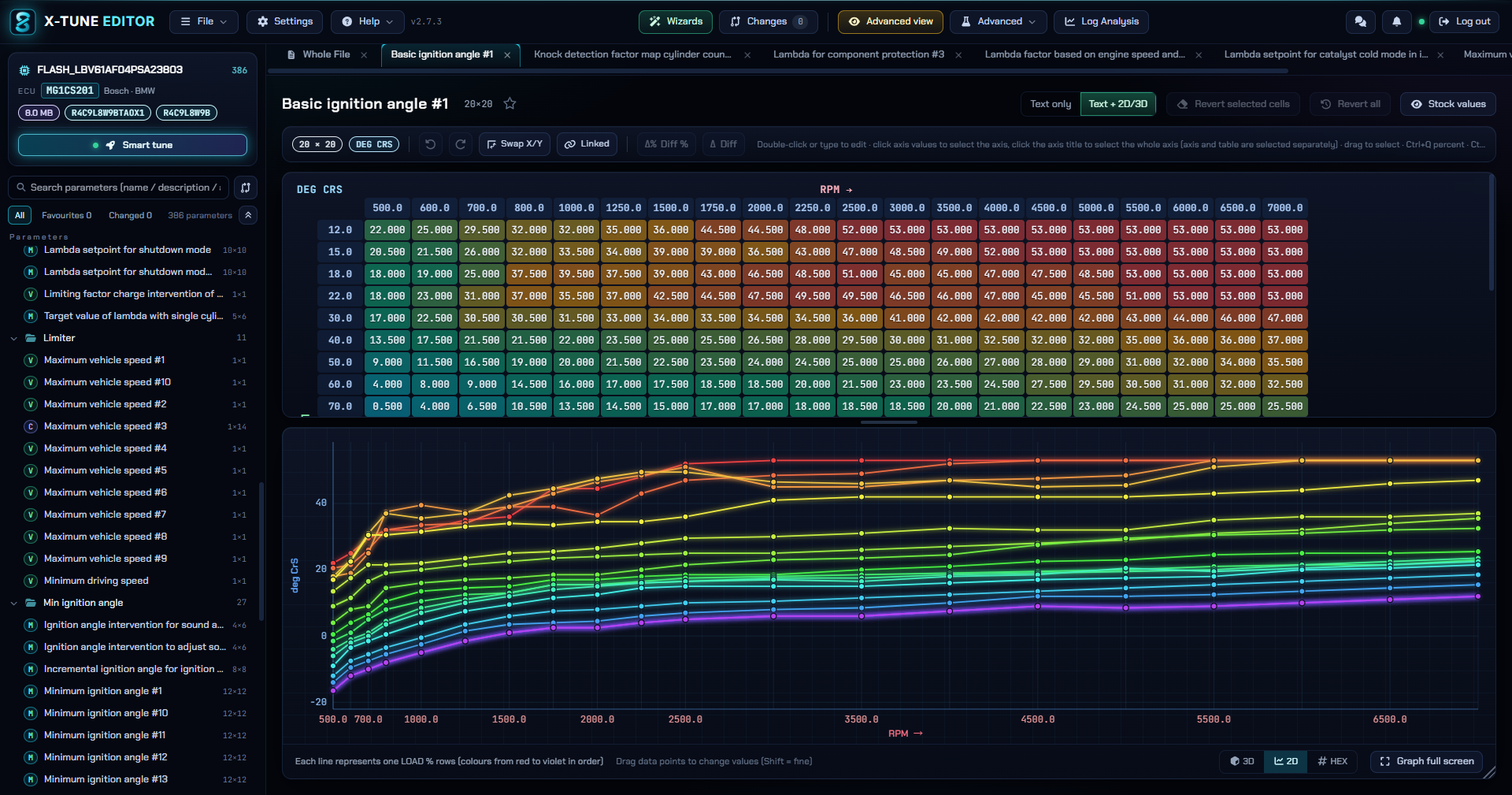The height and width of the screenshot is (795, 1512).
Task: Collapse the Limiter folder
Action: pyautogui.click(x=13, y=339)
